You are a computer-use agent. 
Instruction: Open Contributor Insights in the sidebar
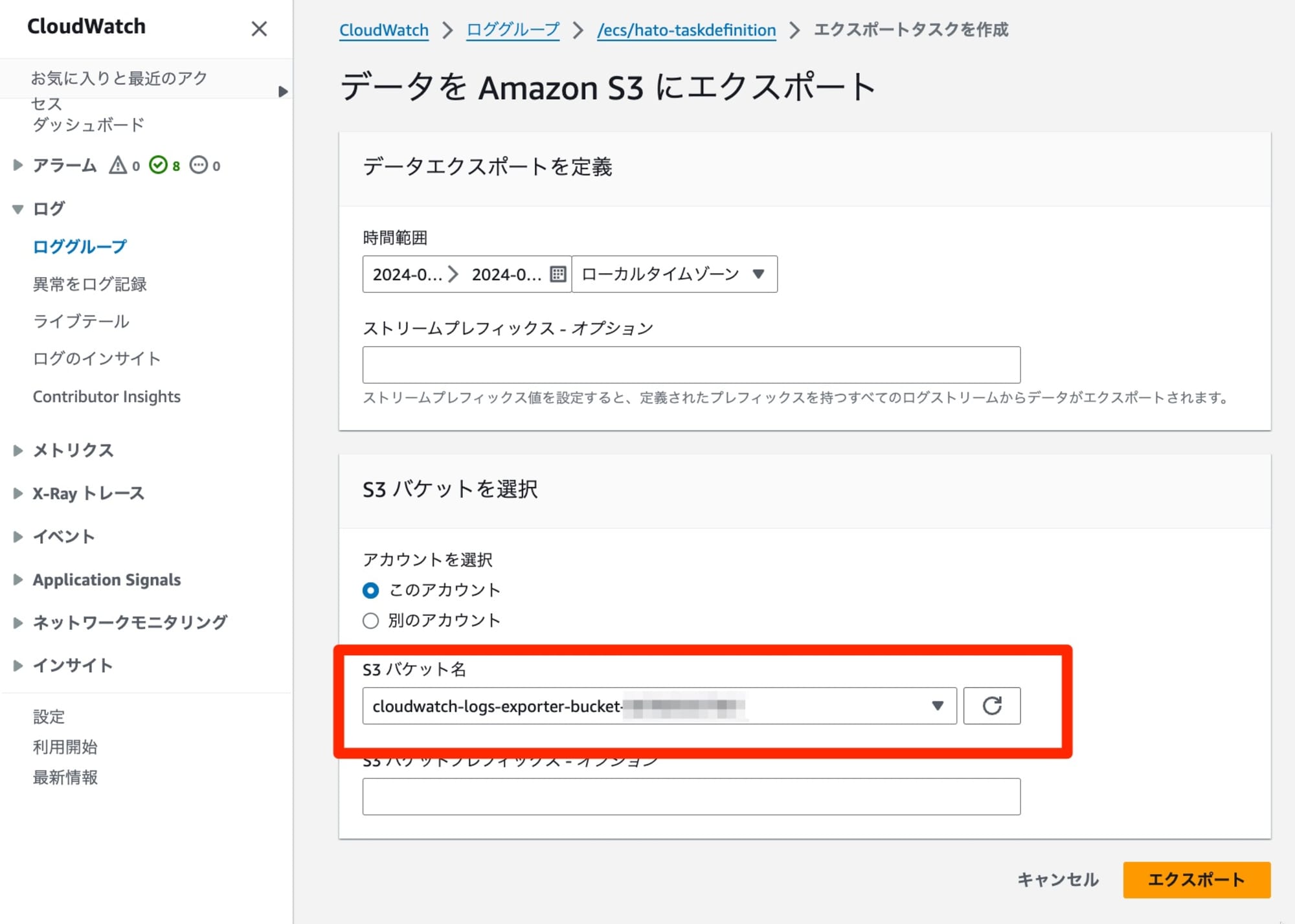[x=107, y=396]
